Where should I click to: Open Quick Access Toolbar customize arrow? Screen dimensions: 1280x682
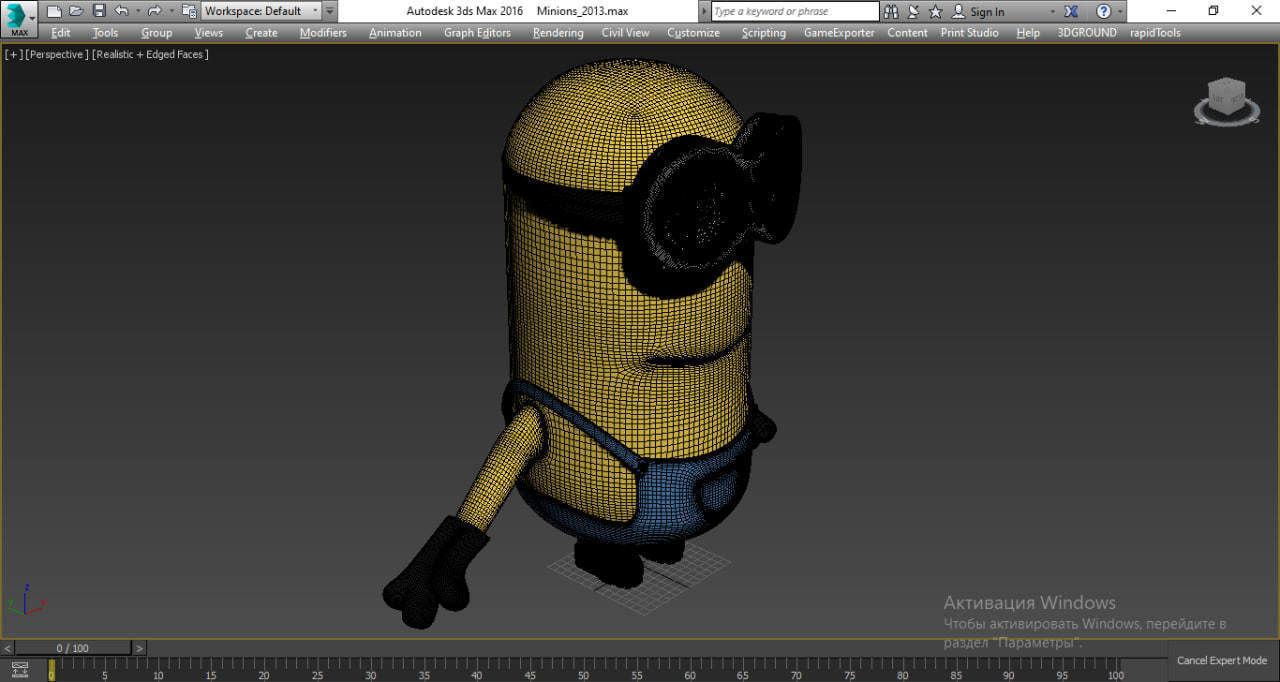point(330,11)
